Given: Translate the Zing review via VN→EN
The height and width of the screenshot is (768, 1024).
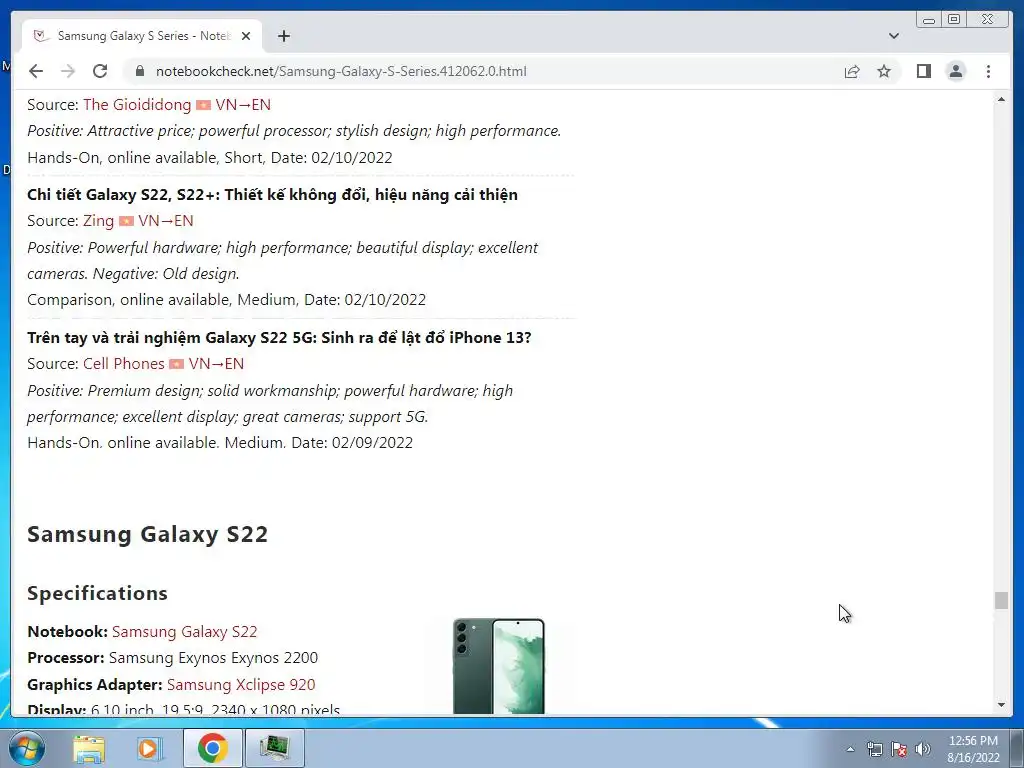Looking at the screenshot, I should click(166, 221).
